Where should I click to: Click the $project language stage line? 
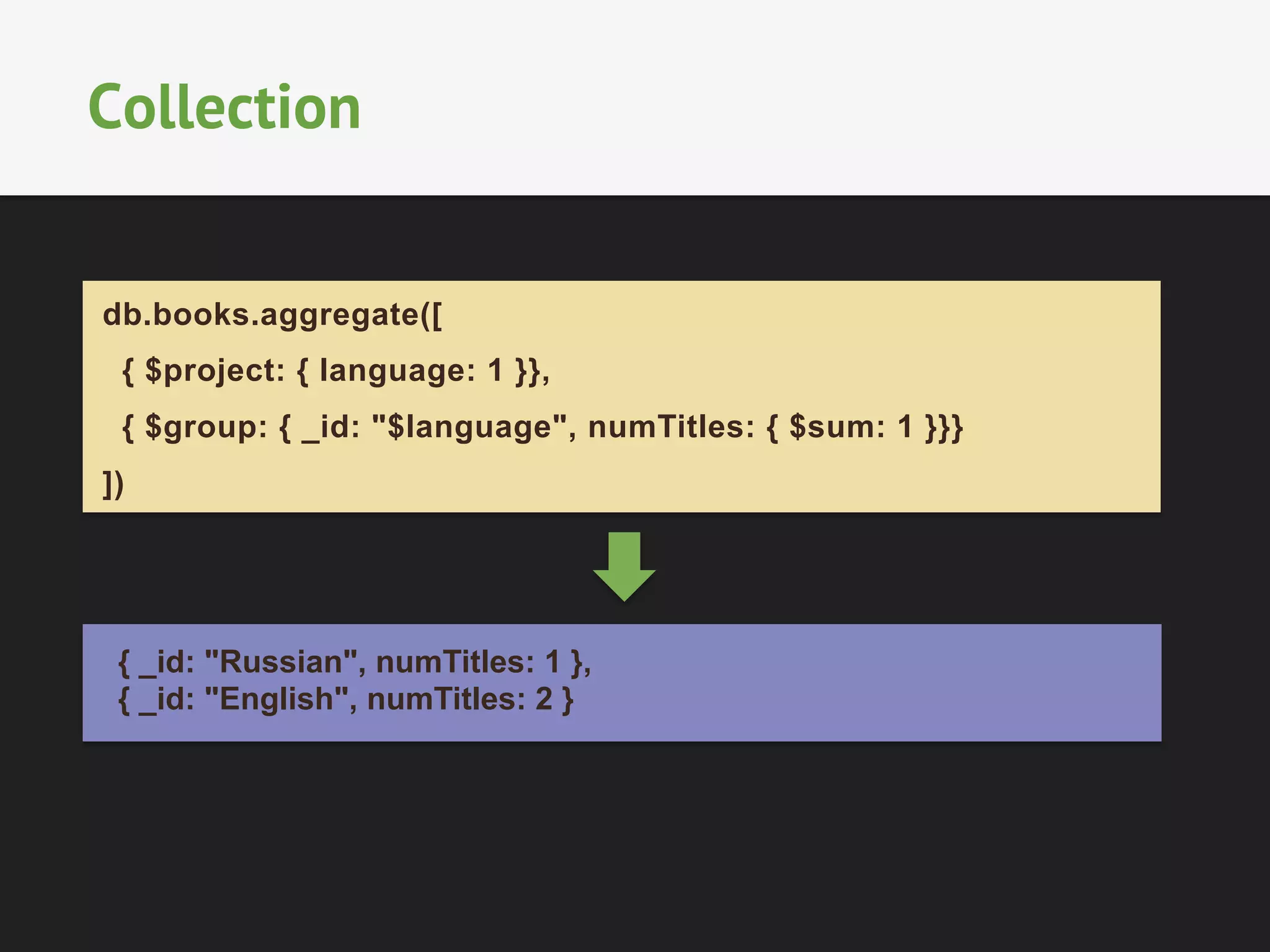coord(335,371)
